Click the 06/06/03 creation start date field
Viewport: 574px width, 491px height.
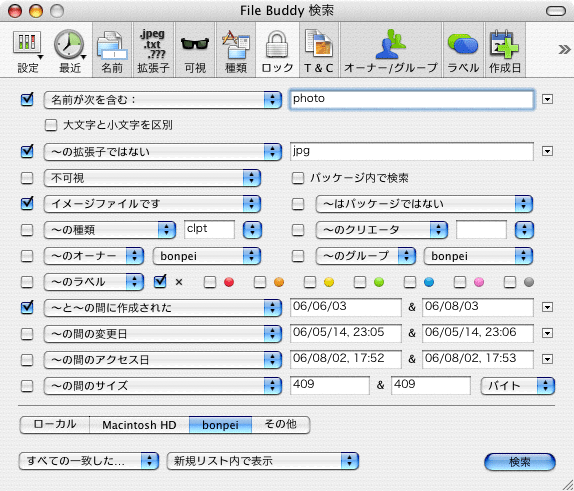[x=346, y=307]
